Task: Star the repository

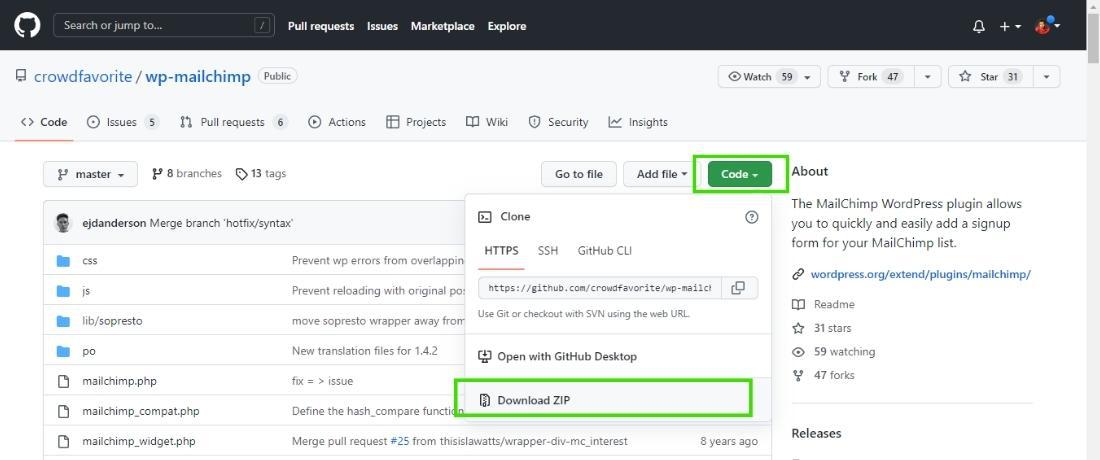Action: click(991, 76)
